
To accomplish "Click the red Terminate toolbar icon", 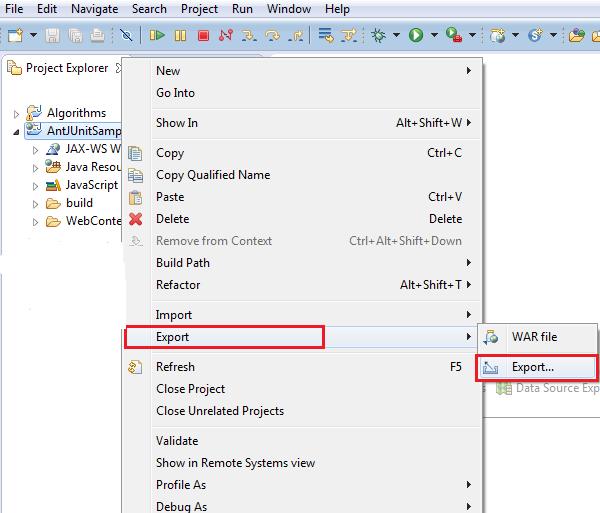I will 203,36.
